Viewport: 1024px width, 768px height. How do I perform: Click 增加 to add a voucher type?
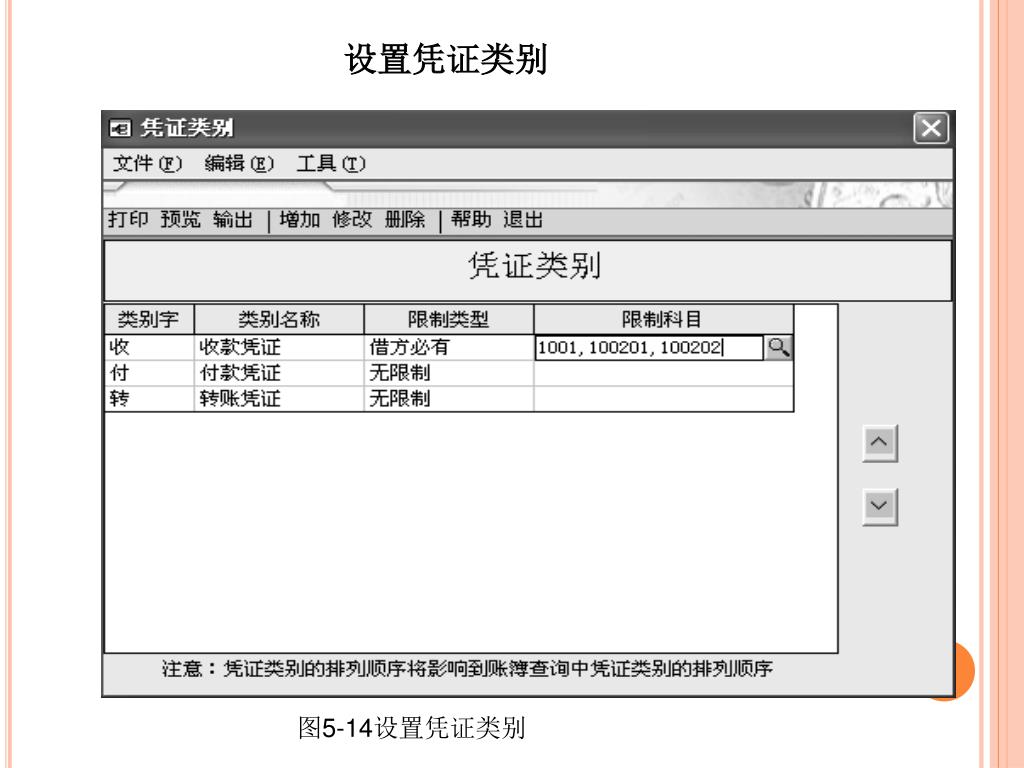[x=300, y=219]
